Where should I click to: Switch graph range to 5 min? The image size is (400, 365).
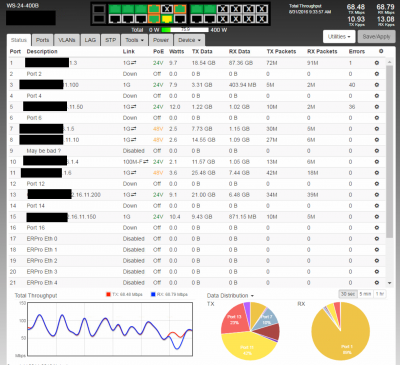[365, 294]
